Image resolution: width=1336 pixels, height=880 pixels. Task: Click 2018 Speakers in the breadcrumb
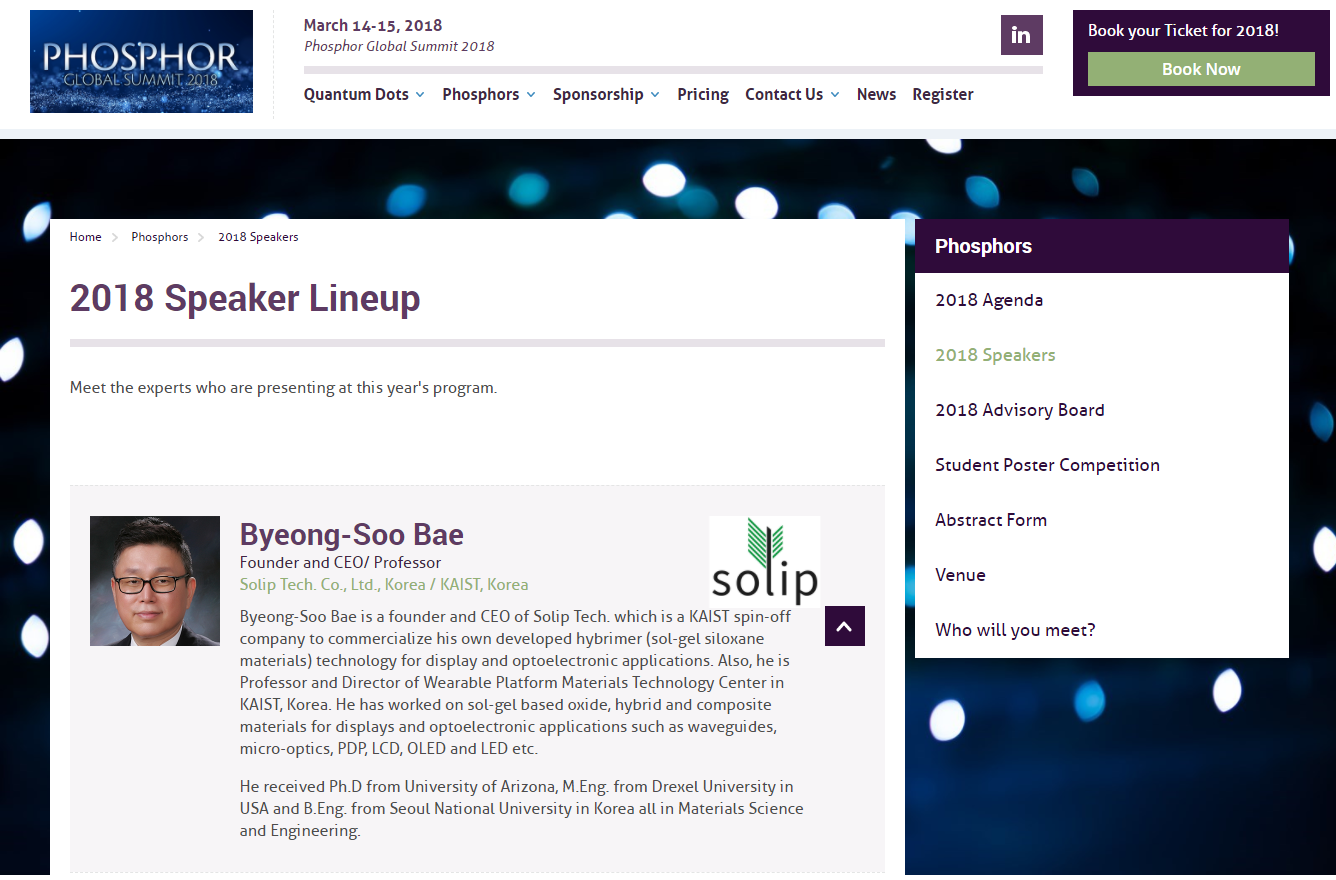pyautogui.click(x=258, y=237)
